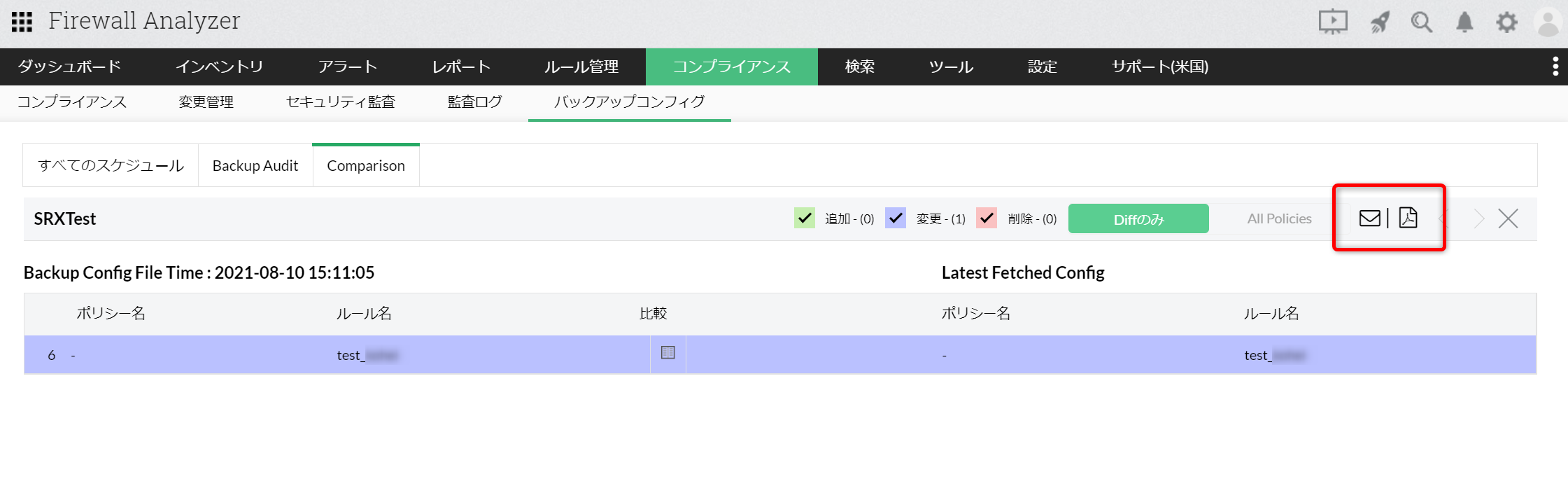Click the presentation screen icon
Screen dimensions: 1568x493
(x=1332, y=22)
